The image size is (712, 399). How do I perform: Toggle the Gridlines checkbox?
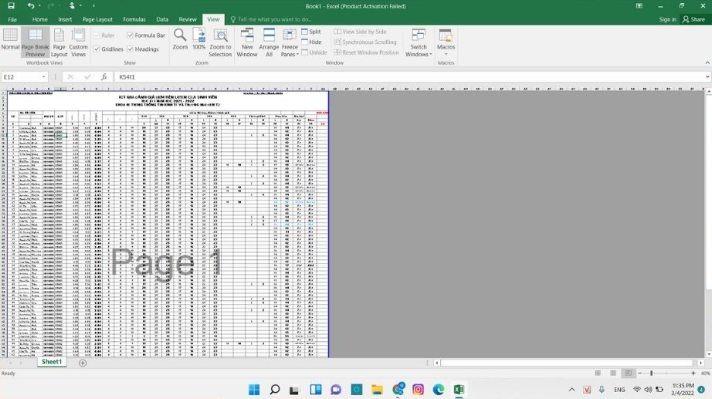tap(97, 49)
